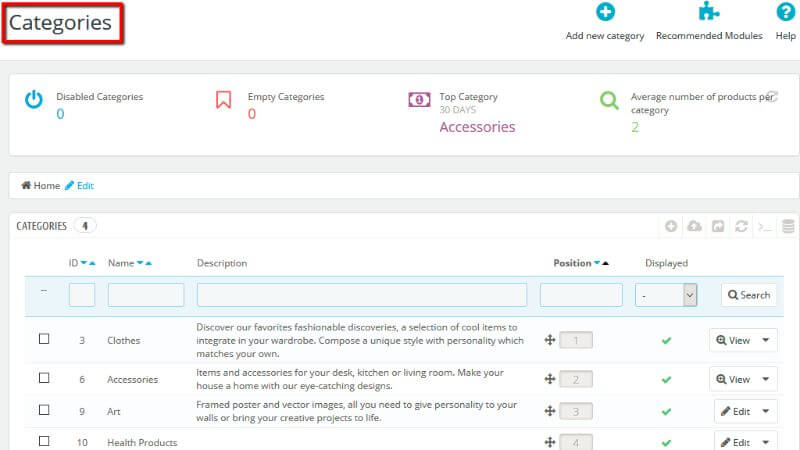Click the Art category name
Viewport: 800px width, 450px height.
pos(114,411)
